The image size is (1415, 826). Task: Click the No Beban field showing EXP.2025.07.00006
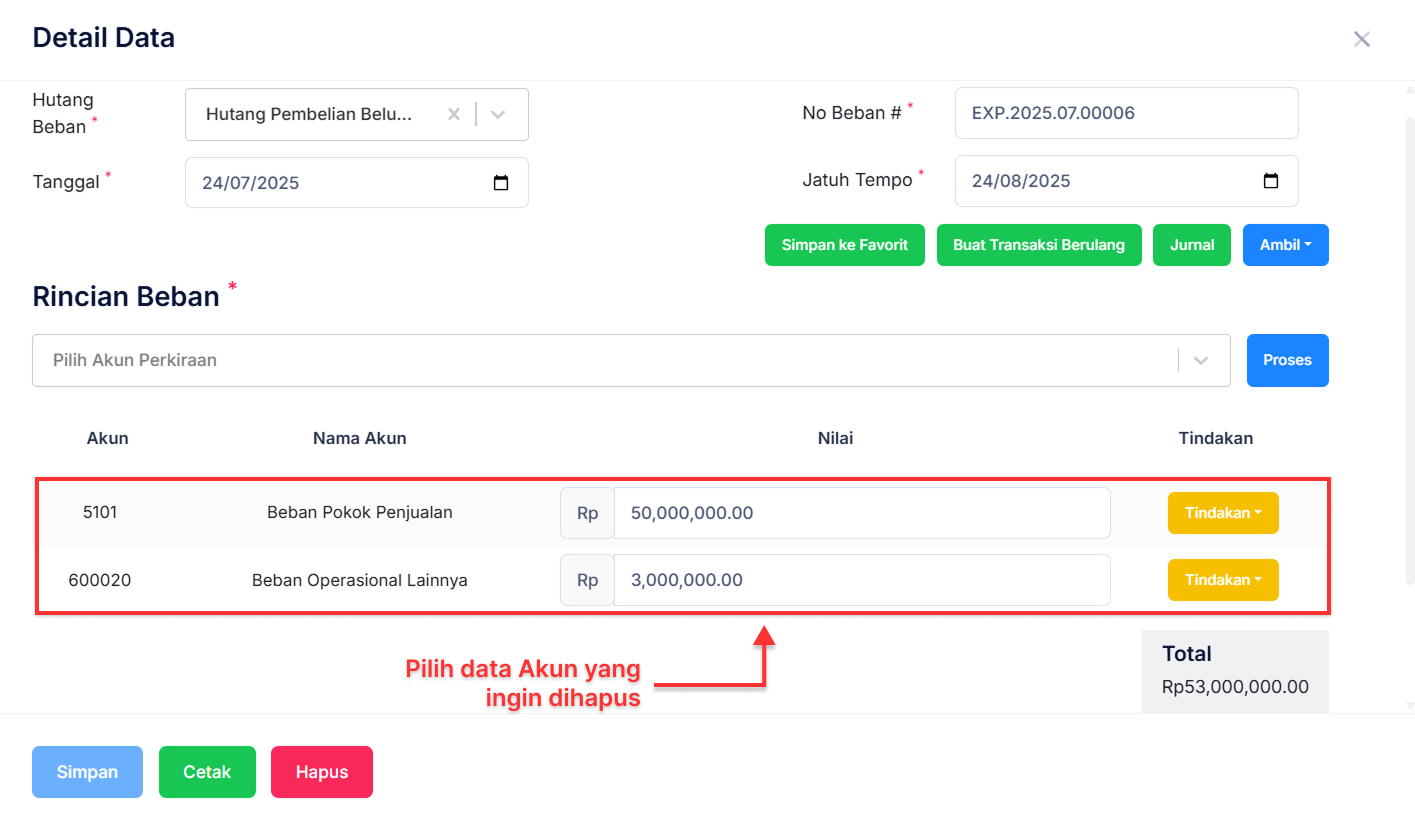pos(1126,113)
